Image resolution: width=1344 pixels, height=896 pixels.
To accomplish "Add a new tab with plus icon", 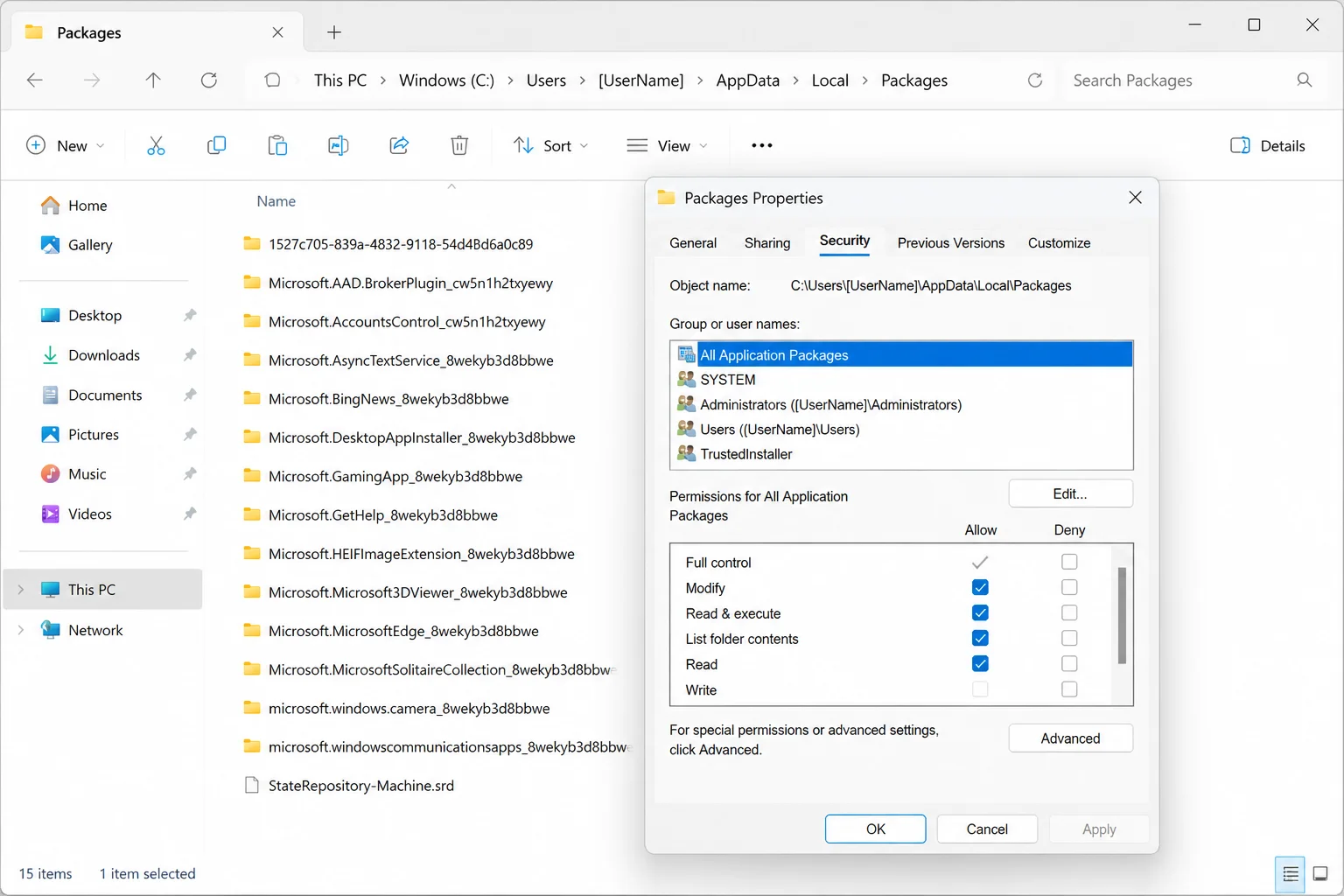I will coord(334,32).
